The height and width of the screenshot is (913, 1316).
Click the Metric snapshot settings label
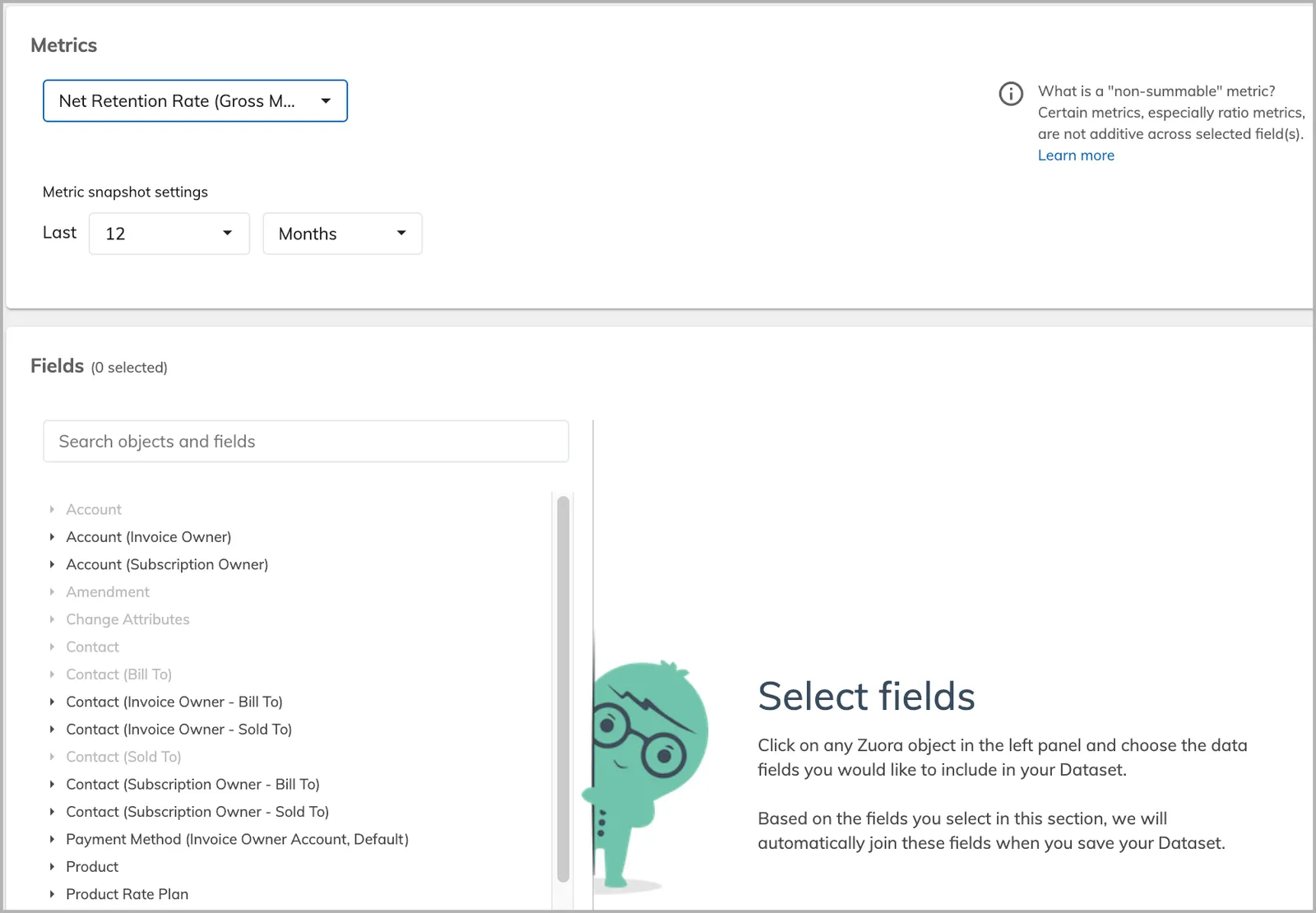coord(125,192)
